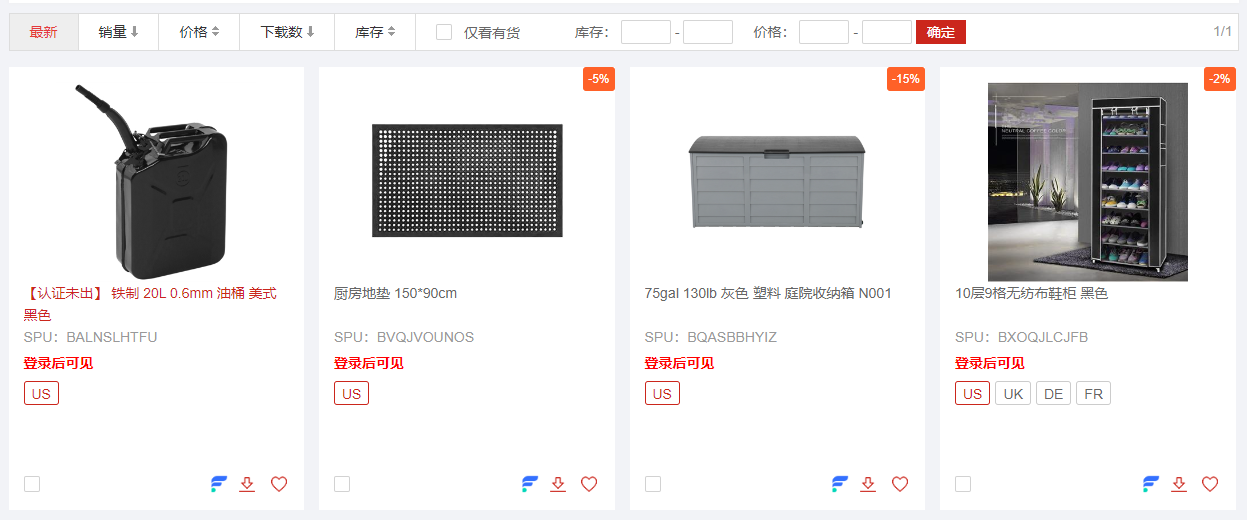Sort the list by 销量
Image resolution: width=1247 pixels, height=520 pixels.
pyautogui.click(x=118, y=32)
